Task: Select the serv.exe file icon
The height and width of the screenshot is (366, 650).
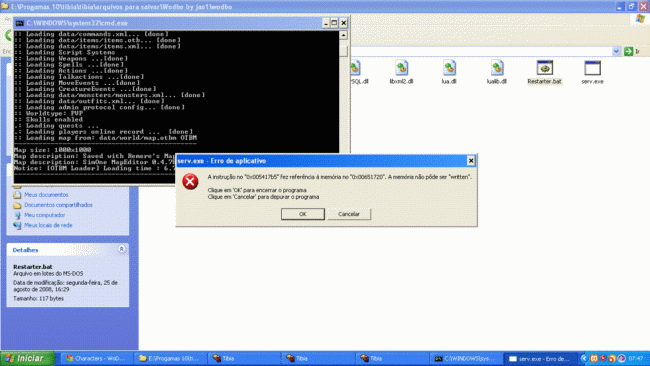Action: tap(592, 68)
